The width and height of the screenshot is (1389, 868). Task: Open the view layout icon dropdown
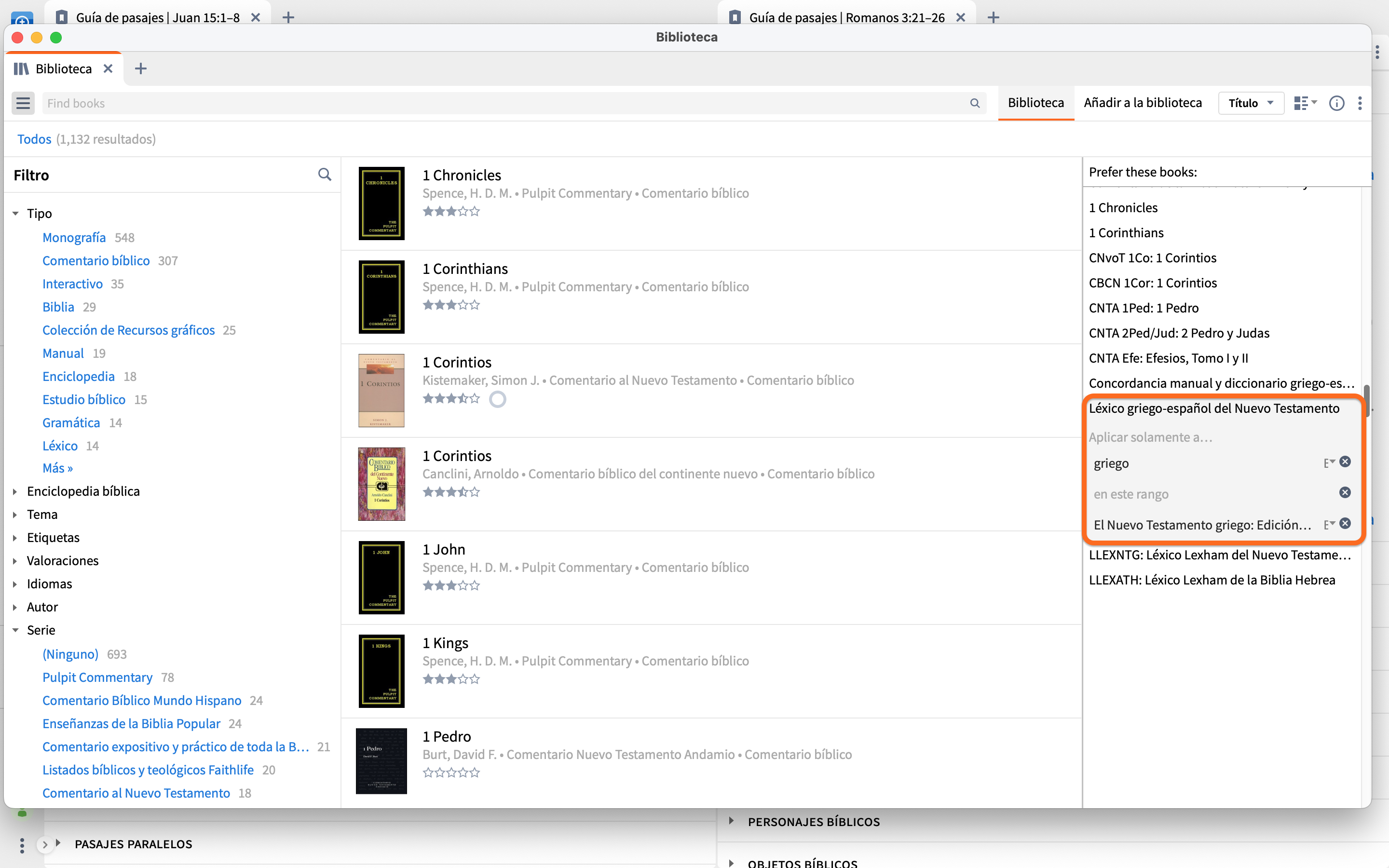(x=1305, y=103)
